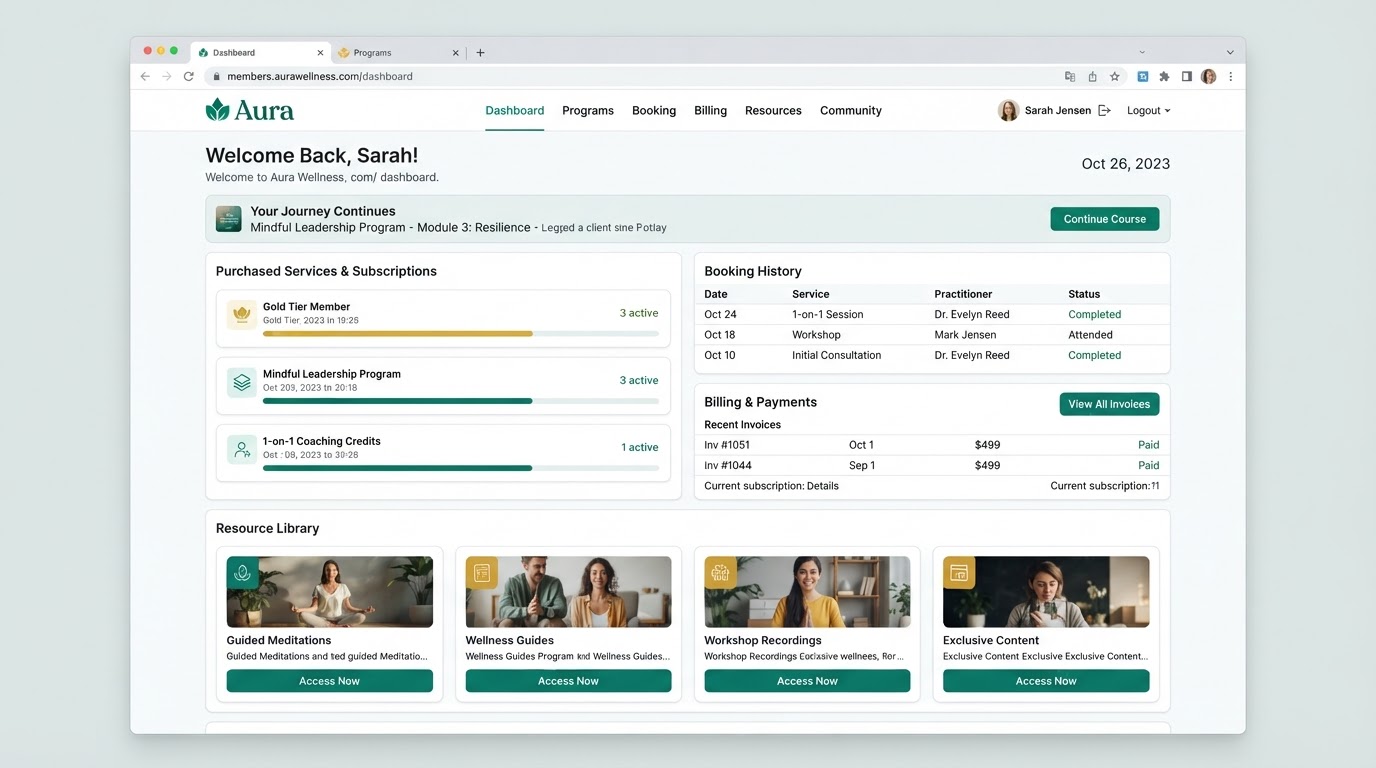Click the Your Journey Continues course thumbnail

229,219
